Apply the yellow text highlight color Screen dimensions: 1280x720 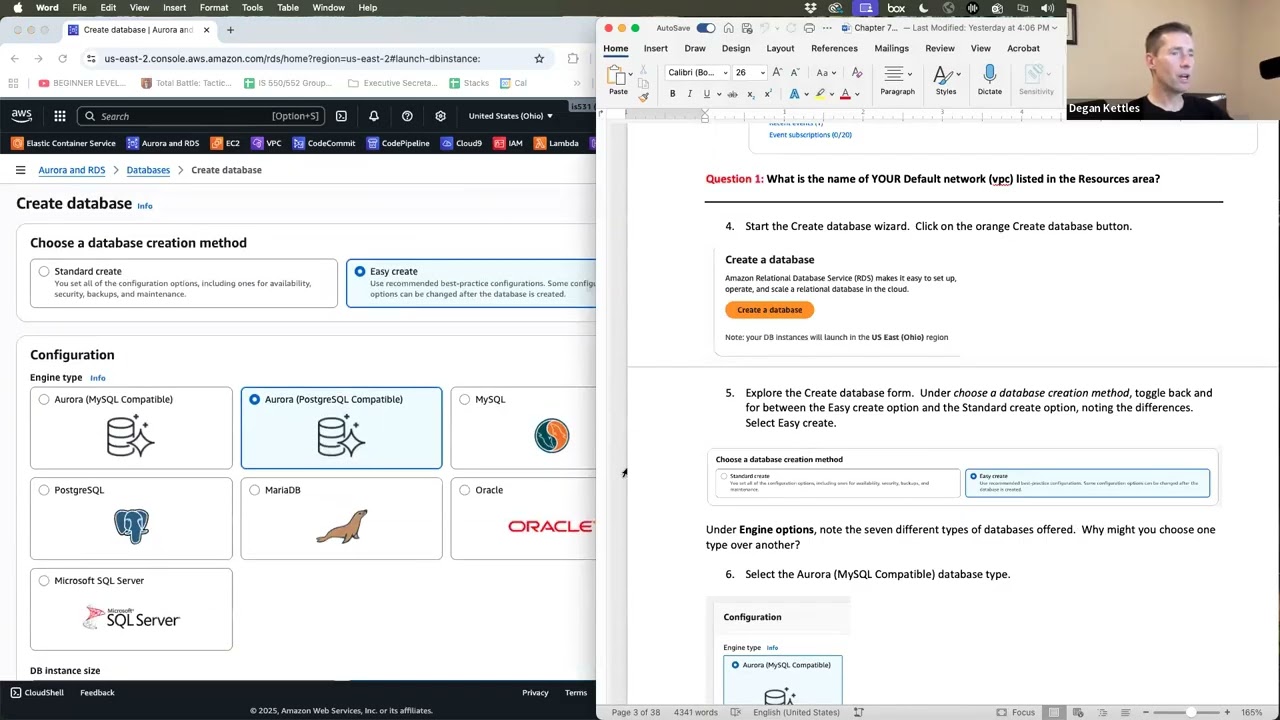pyautogui.click(x=820, y=94)
